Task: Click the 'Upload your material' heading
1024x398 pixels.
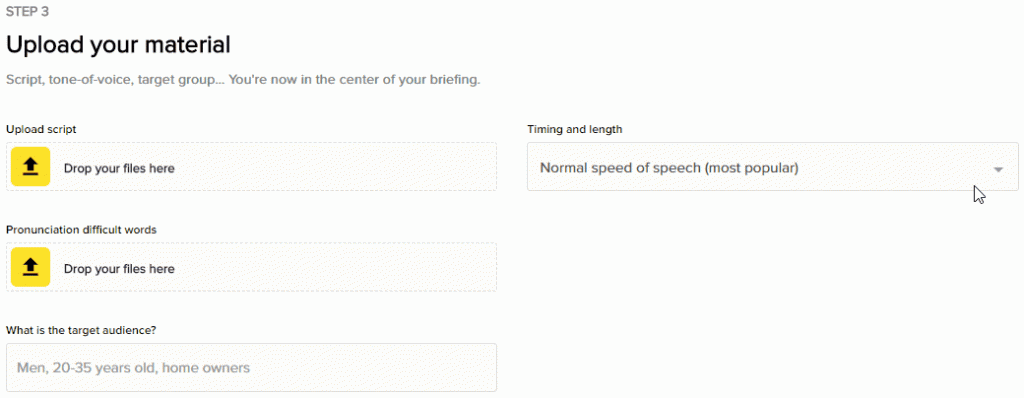Action: (x=118, y=45)
